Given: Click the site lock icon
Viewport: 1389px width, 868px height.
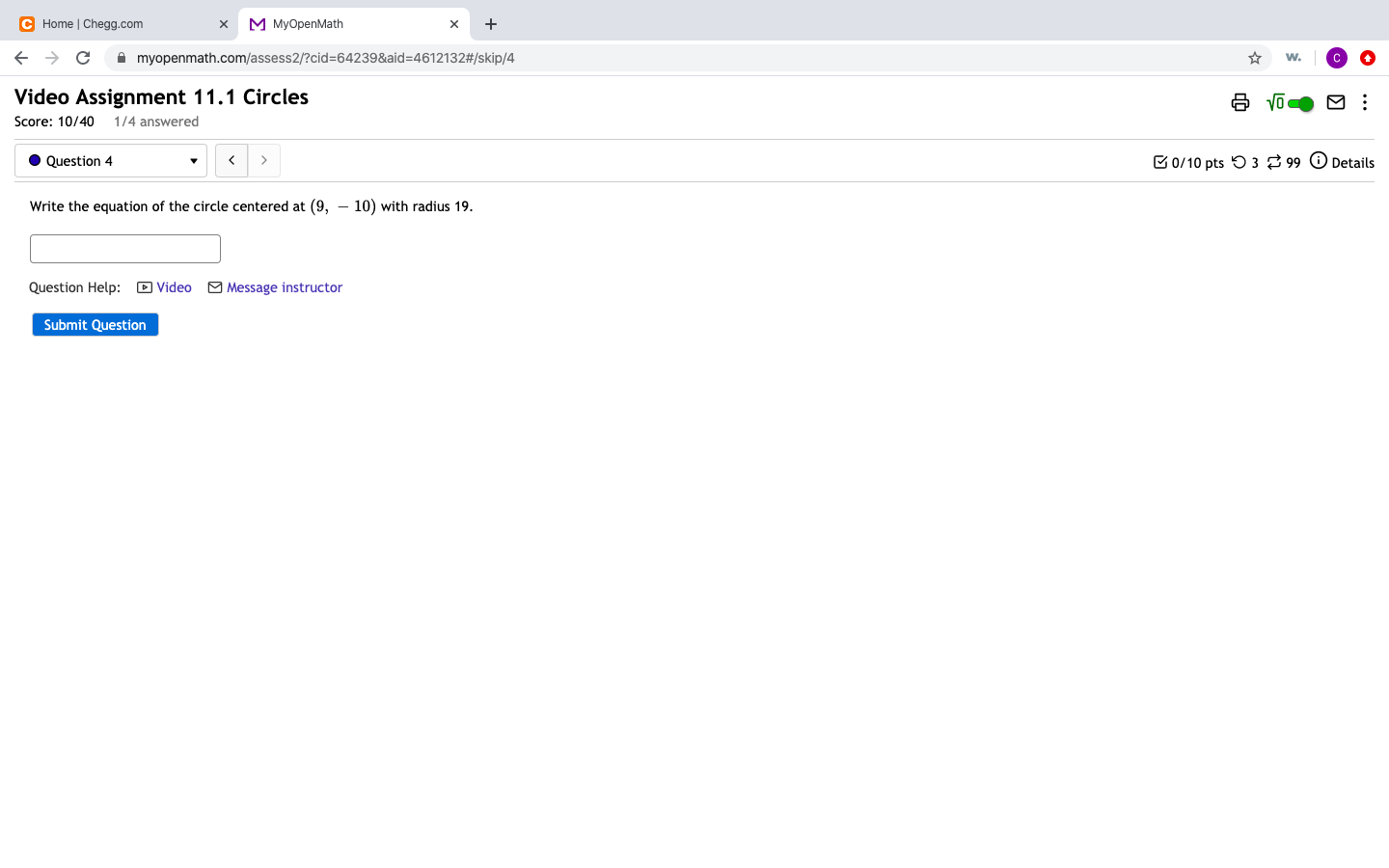Looking at the screenshot, I should click(x=122, y=58).
